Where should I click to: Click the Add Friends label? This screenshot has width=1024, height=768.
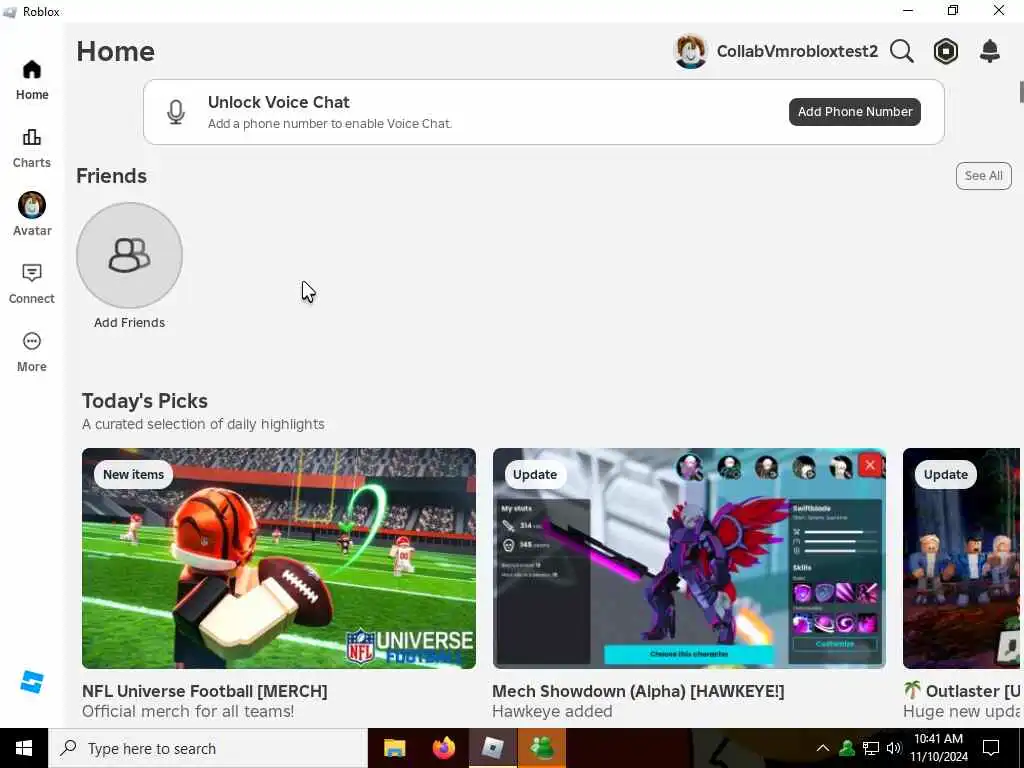129,323
